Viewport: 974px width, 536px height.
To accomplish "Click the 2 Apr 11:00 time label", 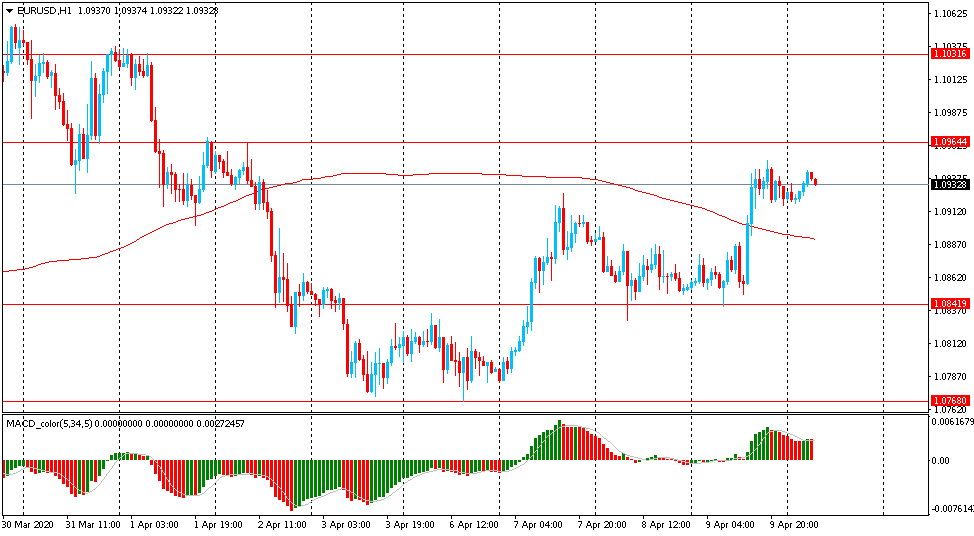I will click(284, 524).
